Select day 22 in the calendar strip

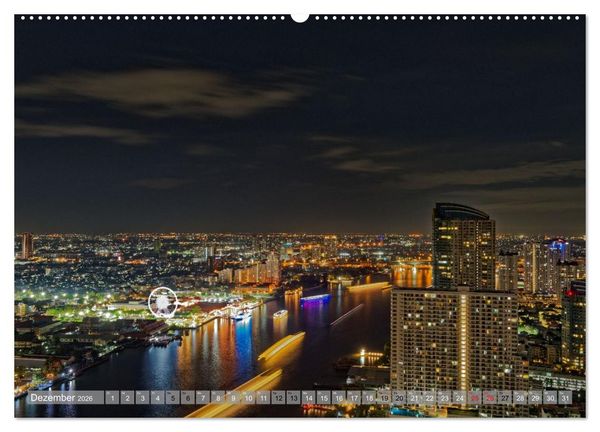click(429, 398)
